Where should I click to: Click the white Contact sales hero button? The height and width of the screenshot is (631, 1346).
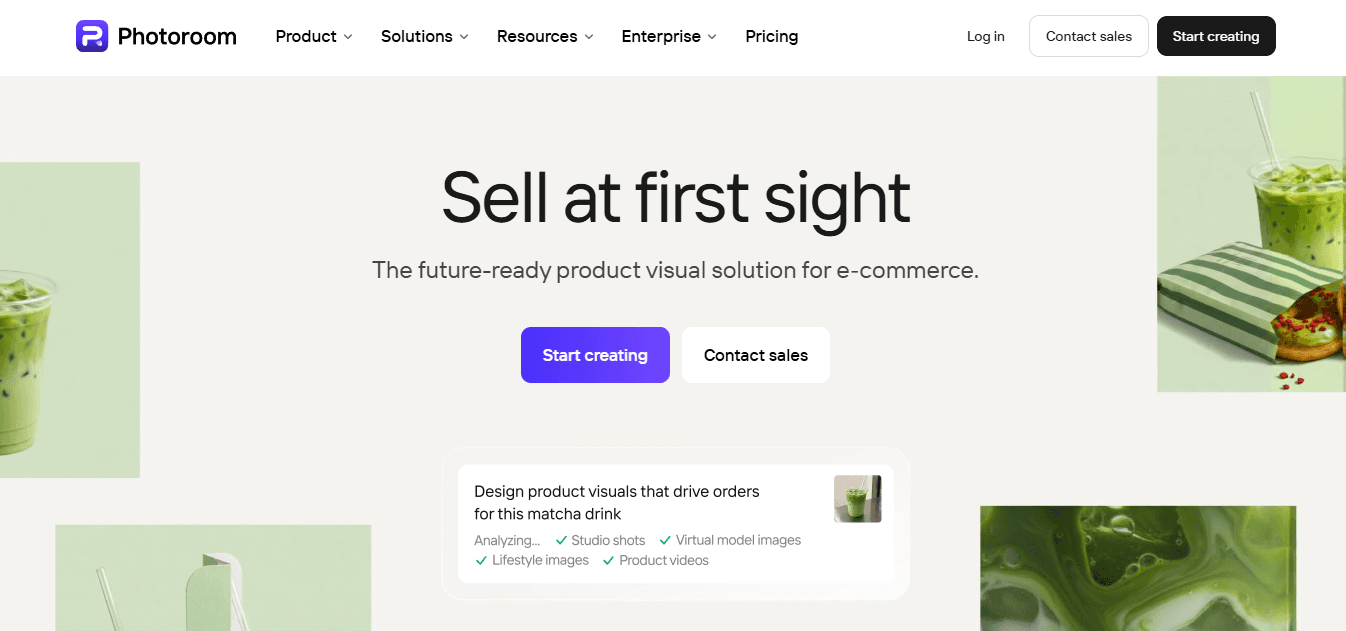click(x=756, y=355)
